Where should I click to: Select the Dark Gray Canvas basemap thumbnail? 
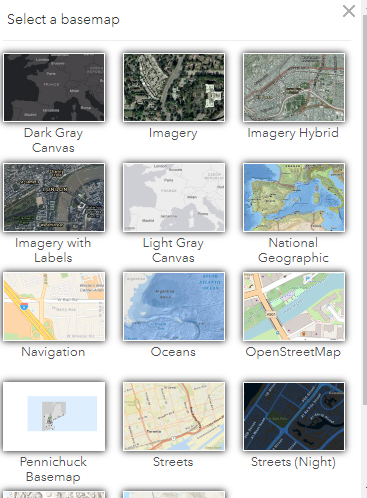(x=54, y=87)
